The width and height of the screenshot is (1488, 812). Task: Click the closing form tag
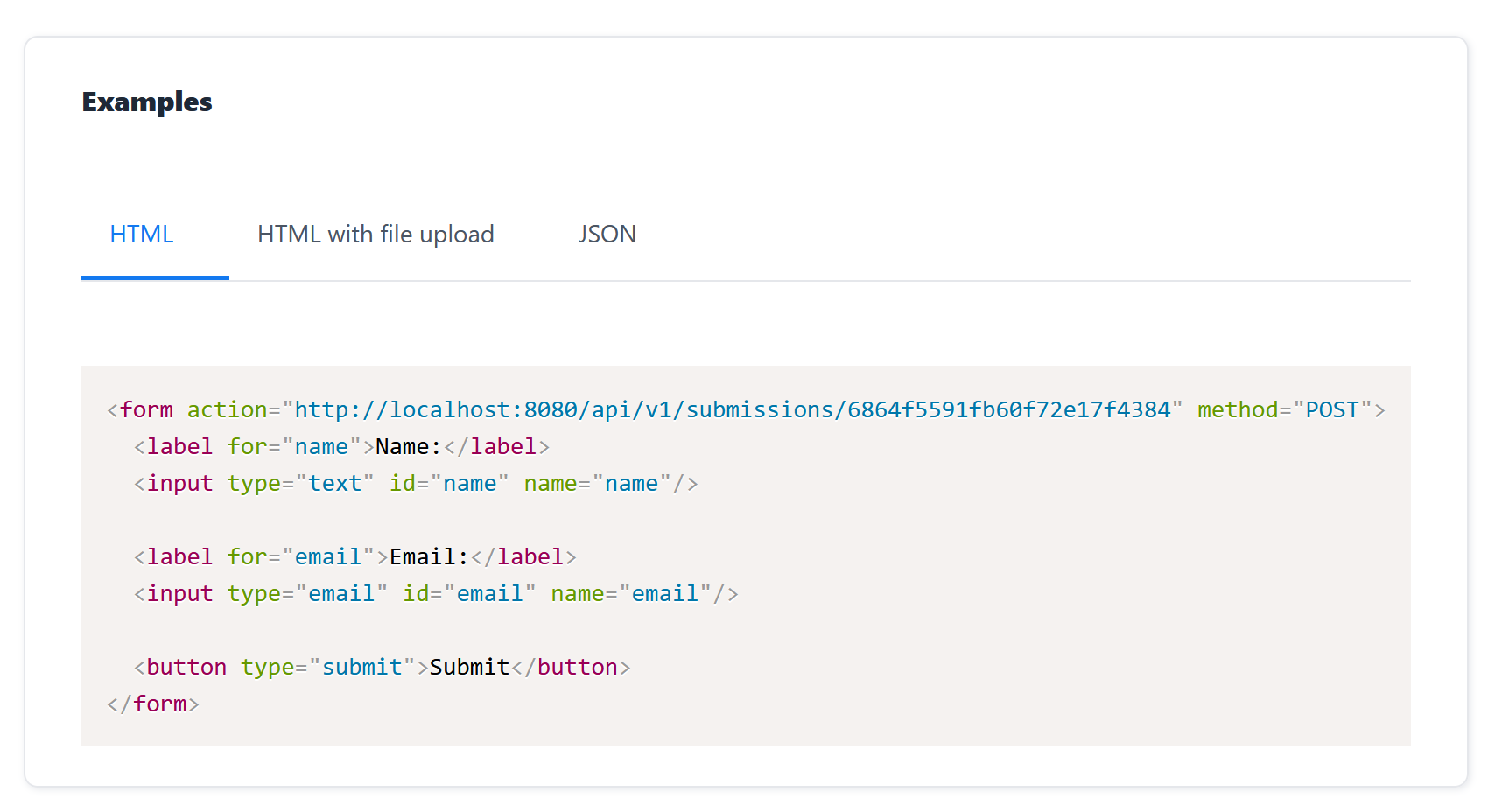click(153, 703)
